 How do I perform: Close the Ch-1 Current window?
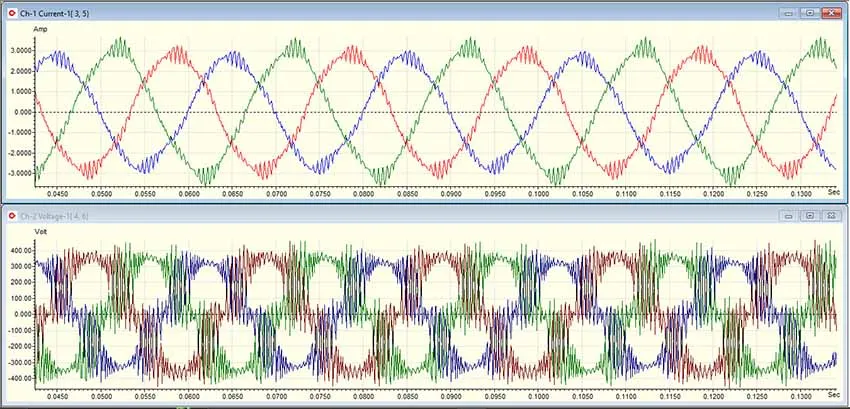coord(830,12)
